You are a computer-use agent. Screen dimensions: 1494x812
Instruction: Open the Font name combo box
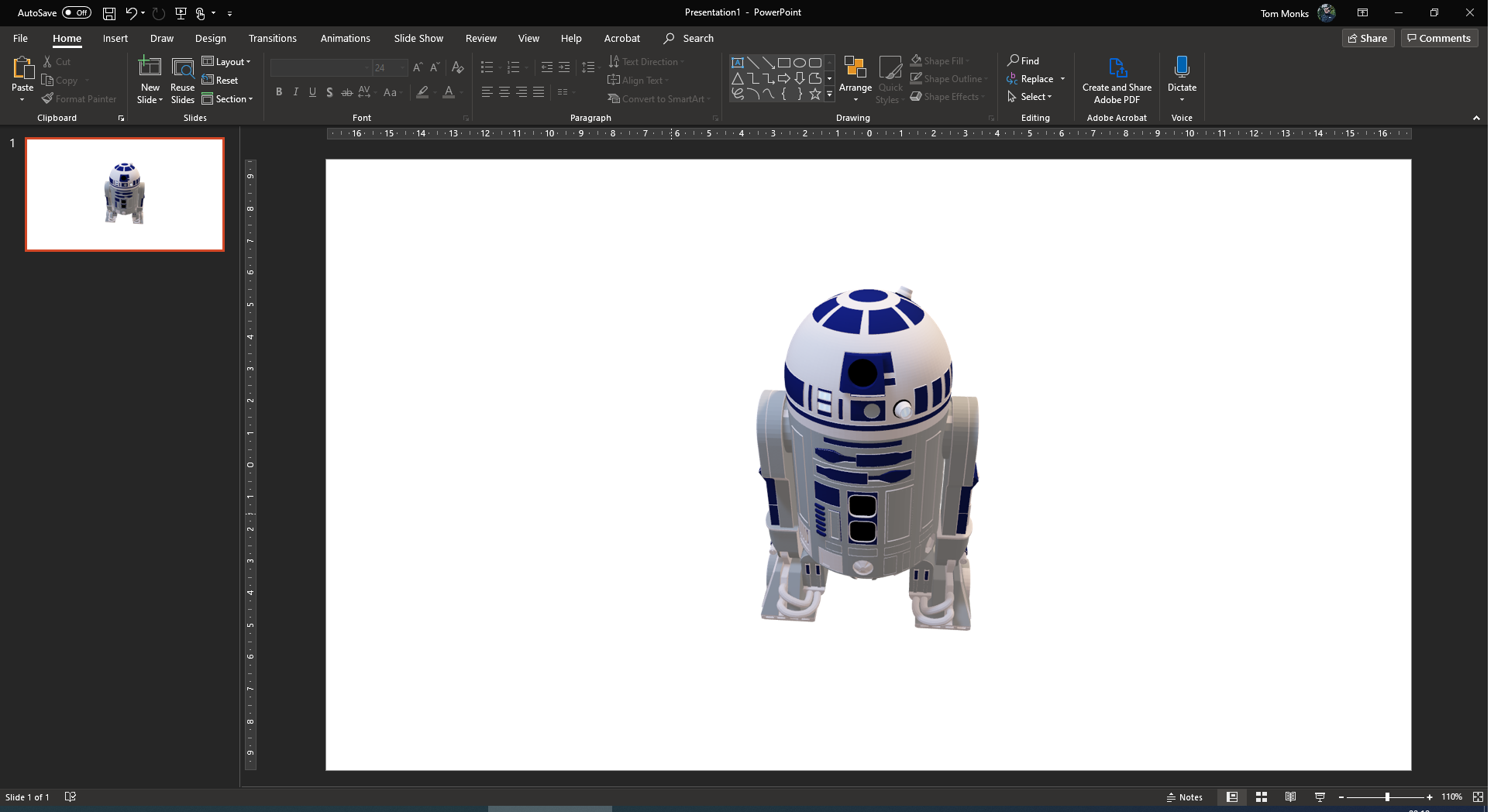[x=320, y=67]
